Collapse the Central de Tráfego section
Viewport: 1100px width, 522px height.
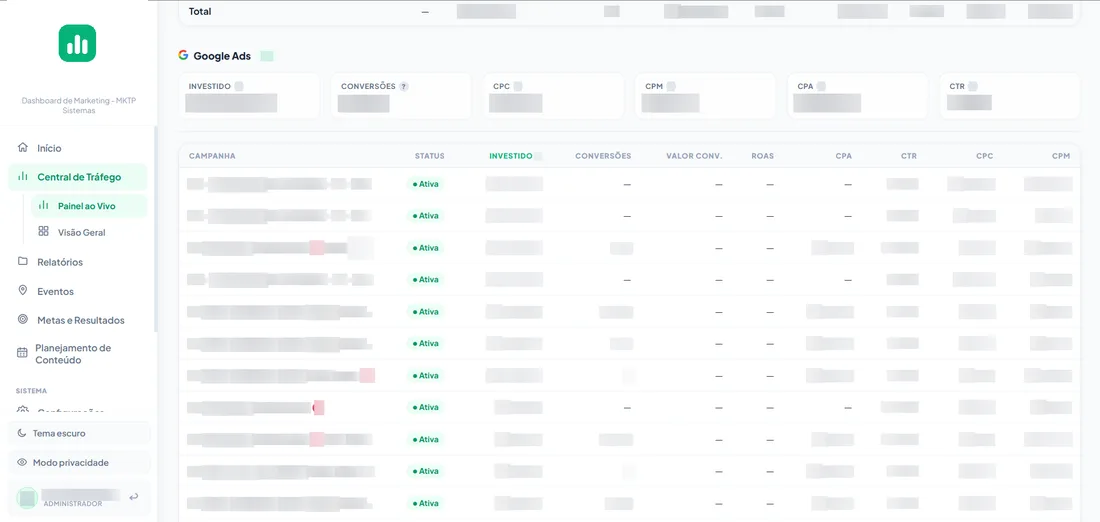click(78, 177)
